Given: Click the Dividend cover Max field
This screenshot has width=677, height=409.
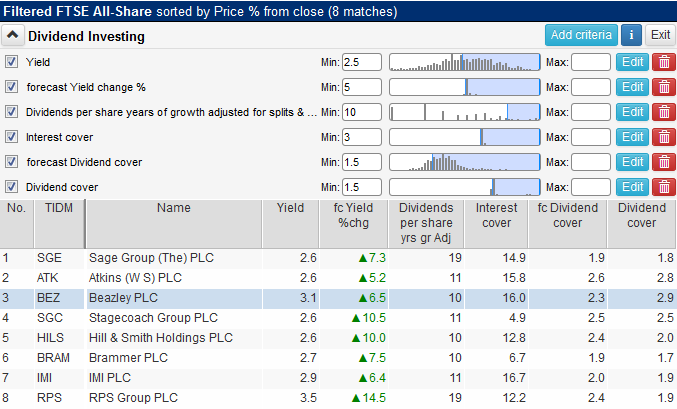Looking at the screenshot, I should coord(591,187).
